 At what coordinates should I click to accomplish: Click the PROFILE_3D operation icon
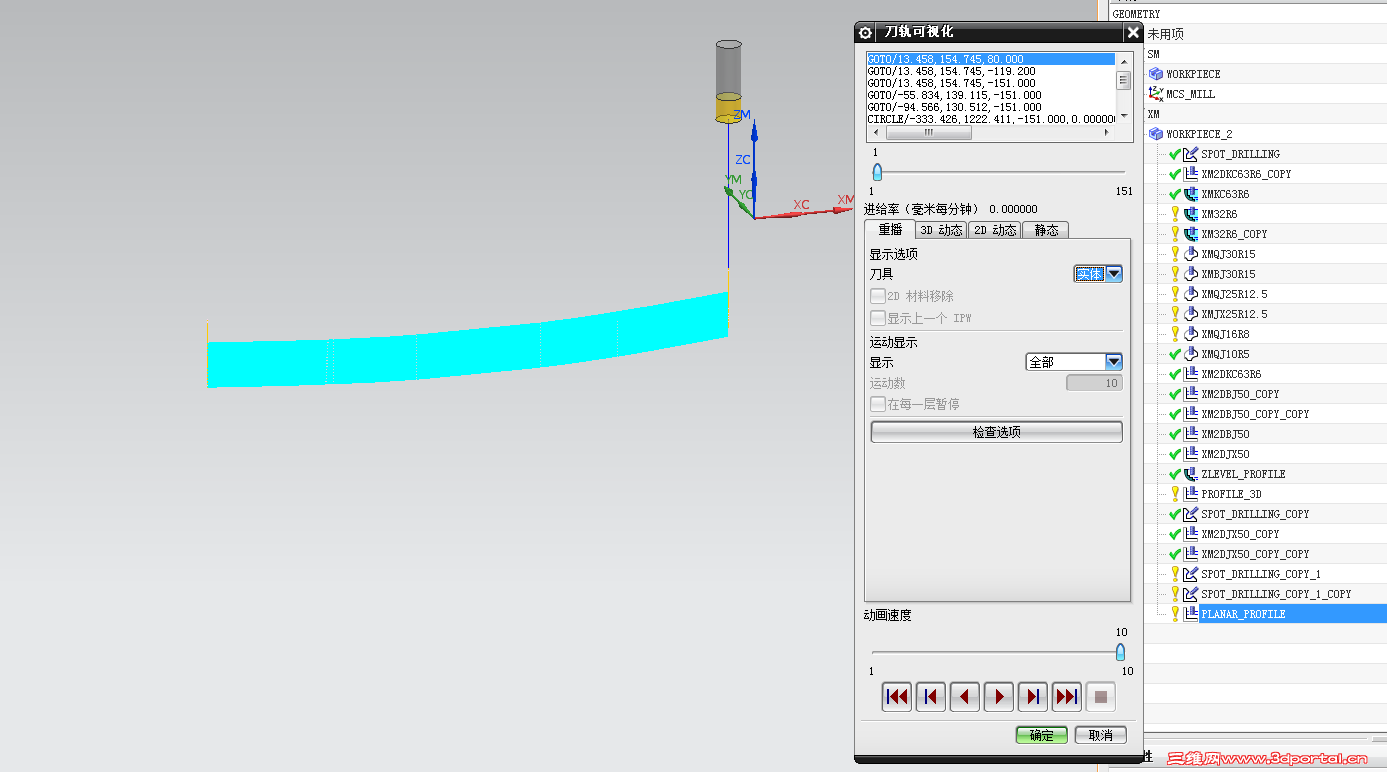coord(1188,493)
